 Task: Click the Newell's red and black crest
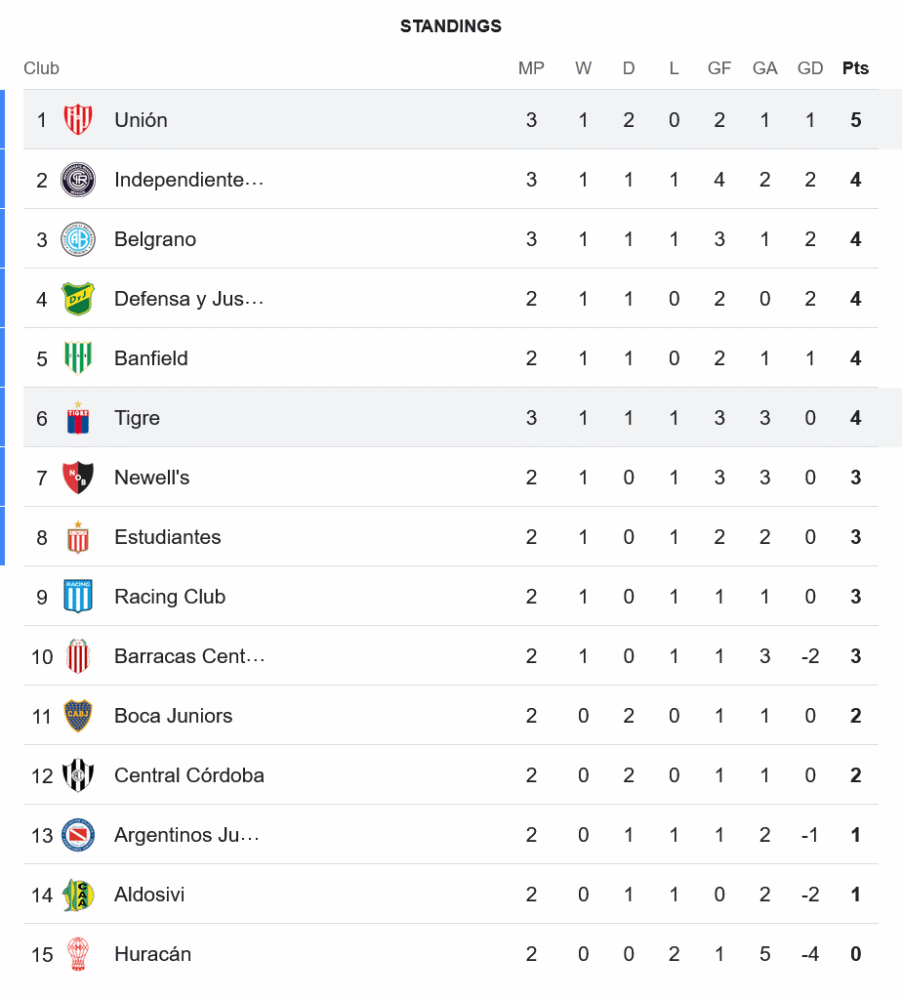pyautogui.click(x=78, y=477)
